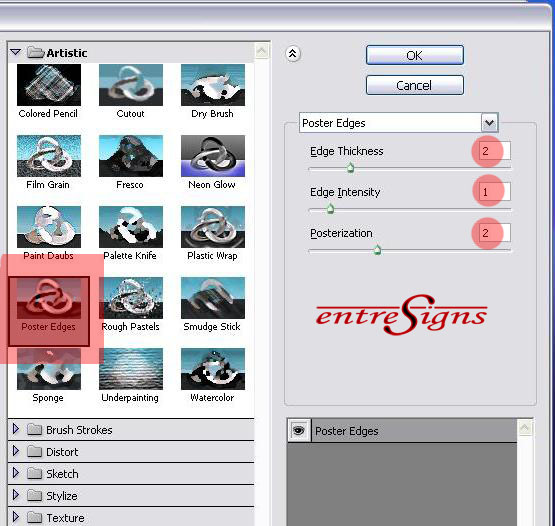Click the Edge Thickness slider handle
The height and width of the screenshot is (526, 555).
[x=350, y=167]
